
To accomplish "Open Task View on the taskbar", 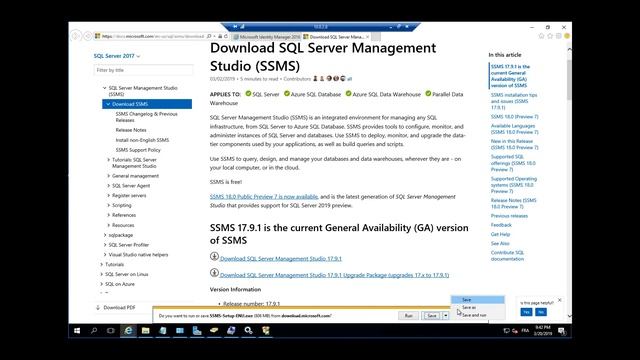I will pos(111,331).
